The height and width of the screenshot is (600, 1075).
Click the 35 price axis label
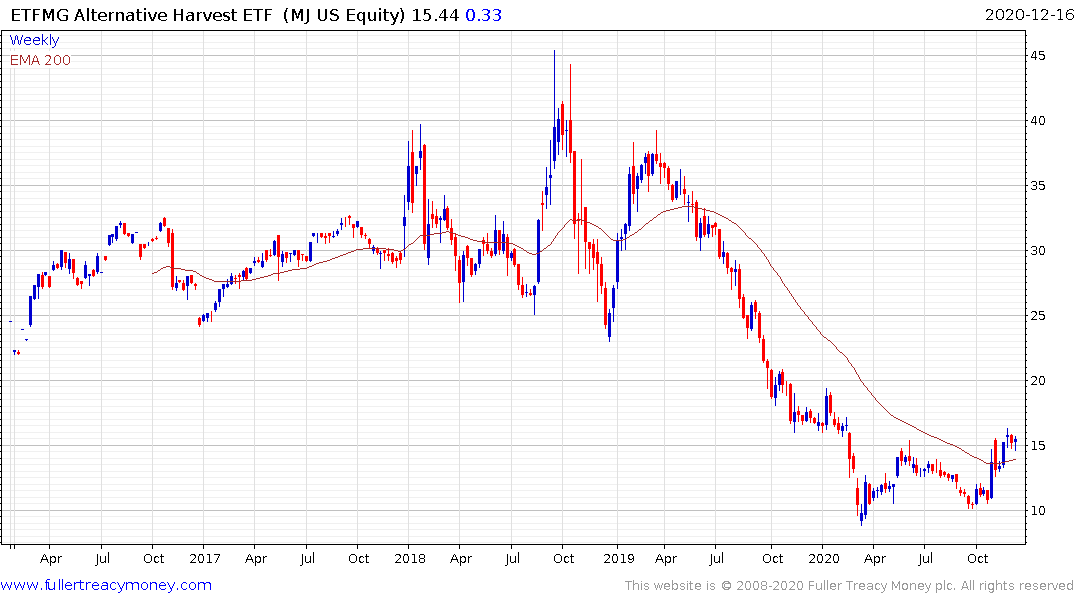1037,186
